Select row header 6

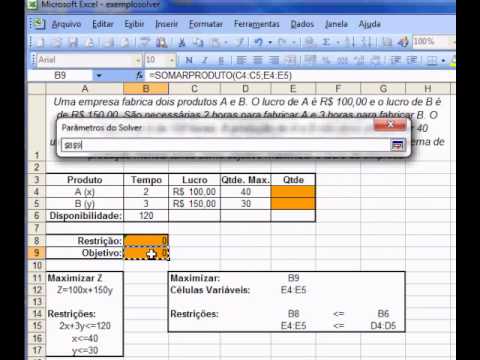[x=37, y=216]
